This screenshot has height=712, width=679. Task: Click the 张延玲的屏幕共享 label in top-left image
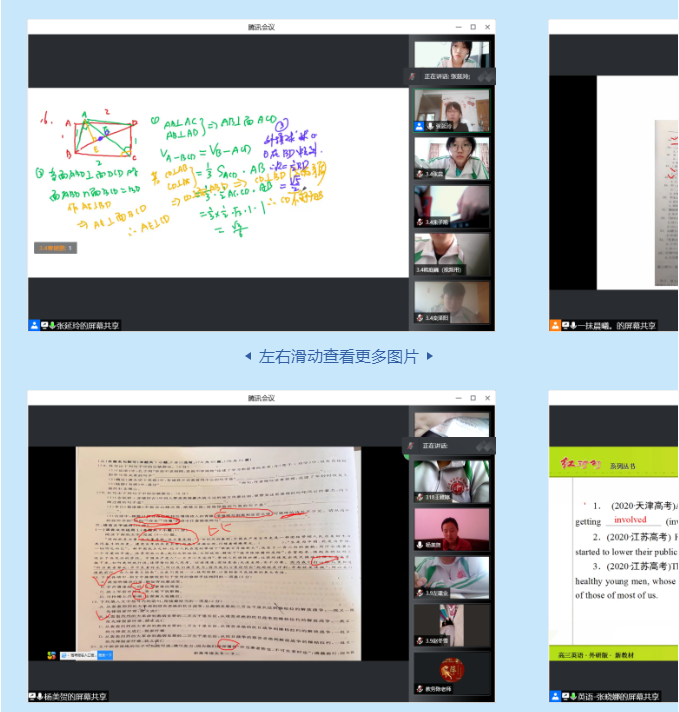coord(89,325)
